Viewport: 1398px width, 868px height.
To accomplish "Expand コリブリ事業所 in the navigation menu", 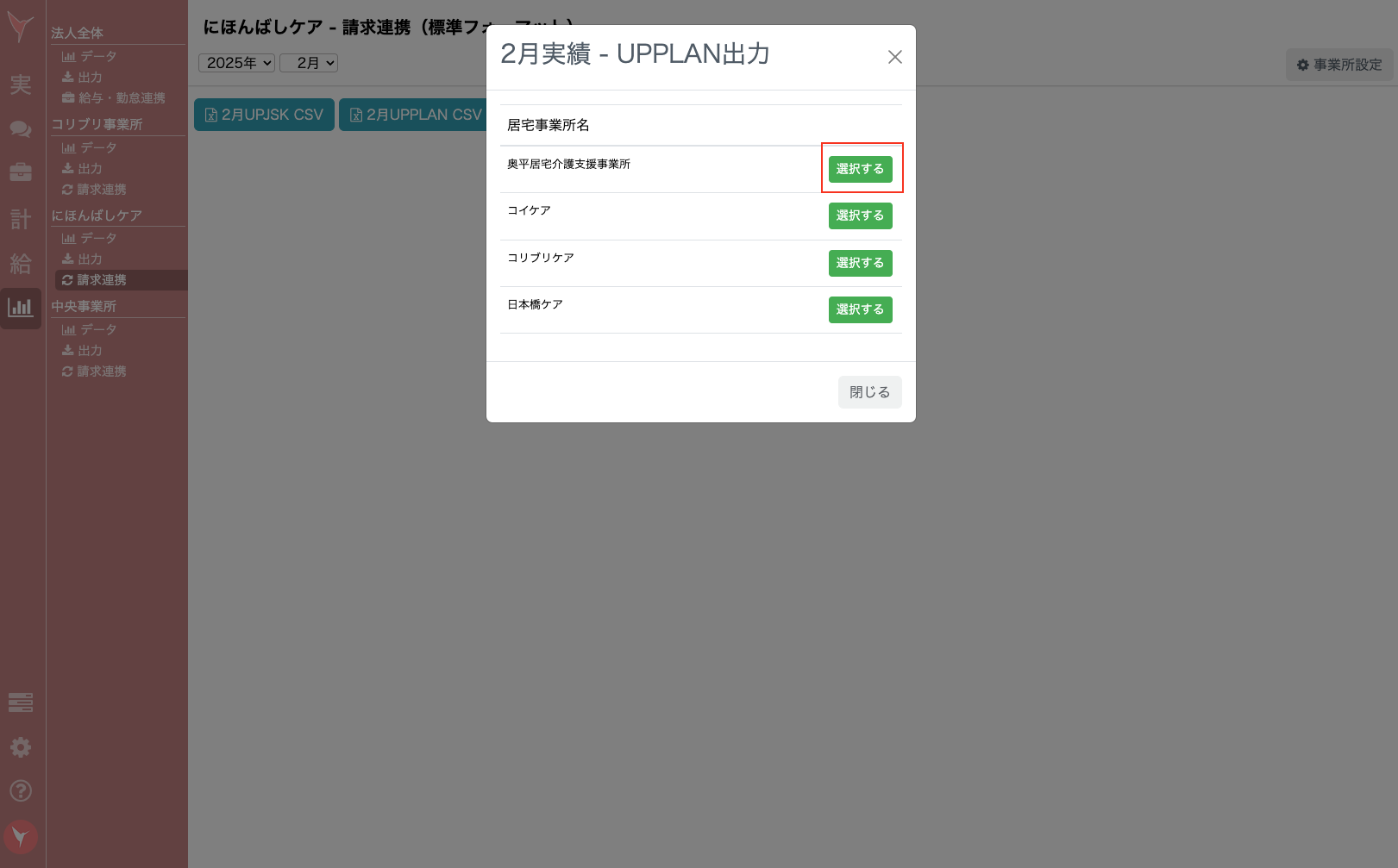I will click(97, 123).
